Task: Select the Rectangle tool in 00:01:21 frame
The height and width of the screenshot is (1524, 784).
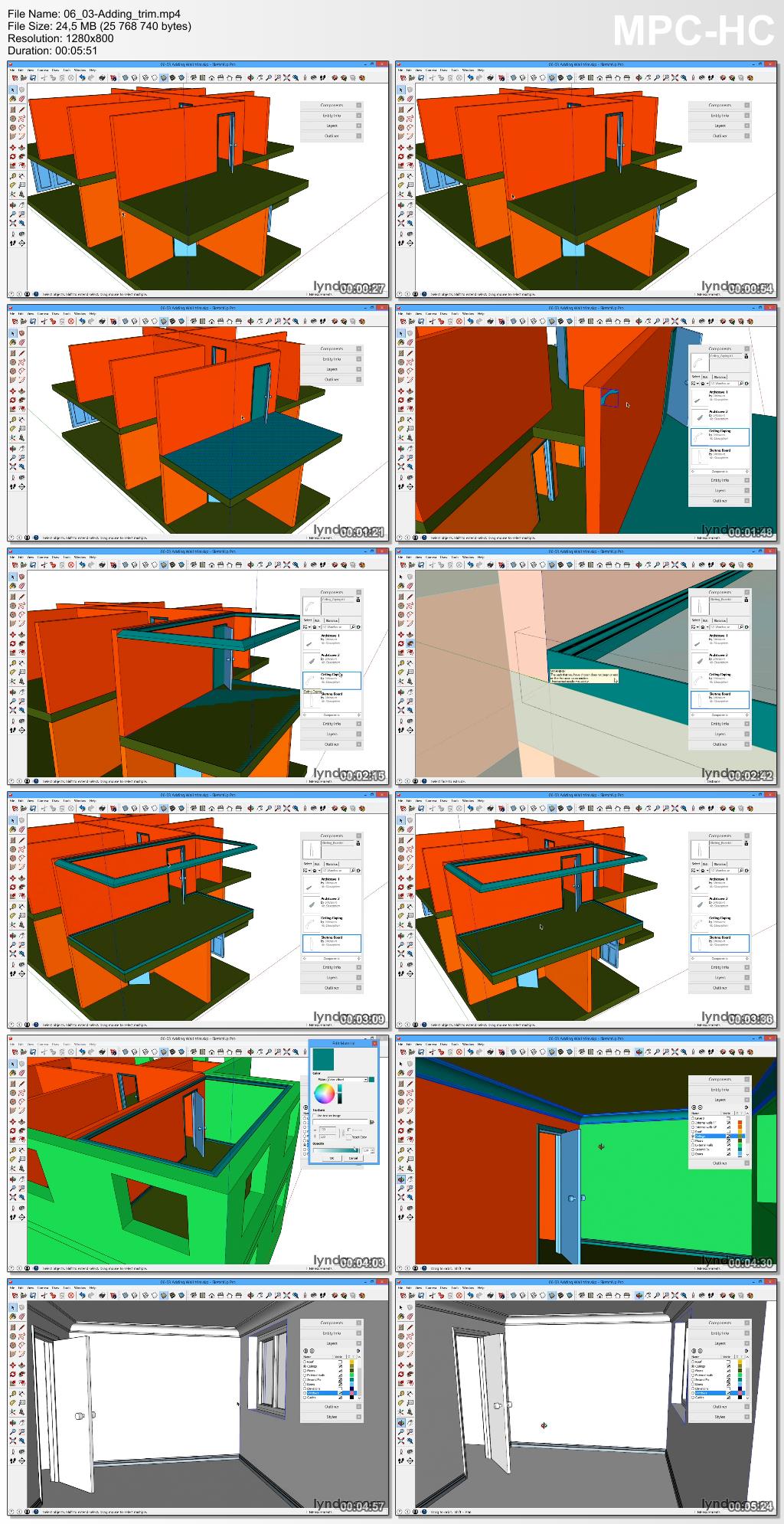Action: pyautogui.click(x=13, y=353)
